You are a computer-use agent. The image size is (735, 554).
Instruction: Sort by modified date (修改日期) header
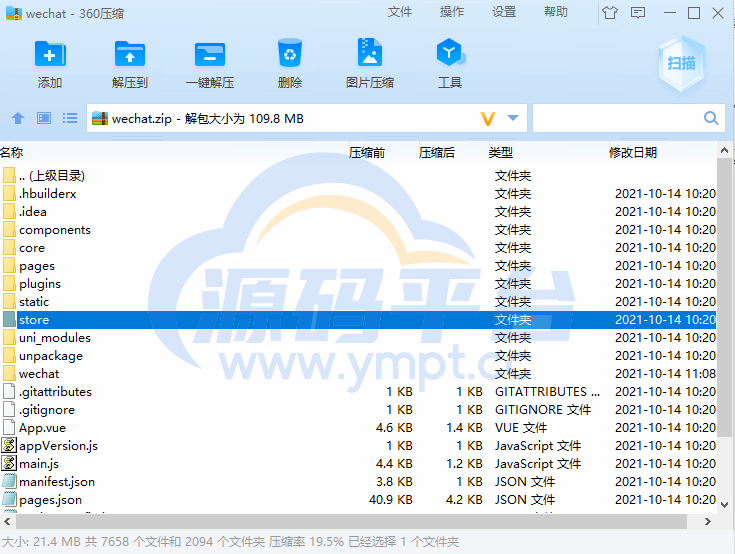click(x=633, y=152)
